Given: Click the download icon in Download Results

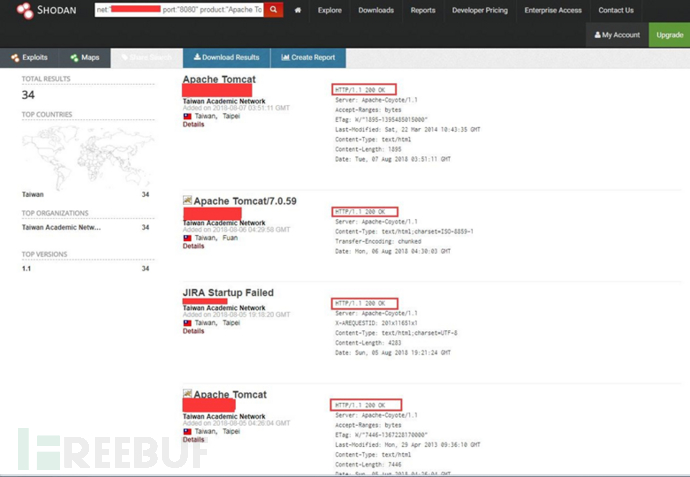Looking at the screenshot, I should pyautogui.click(x=197, y=57).
